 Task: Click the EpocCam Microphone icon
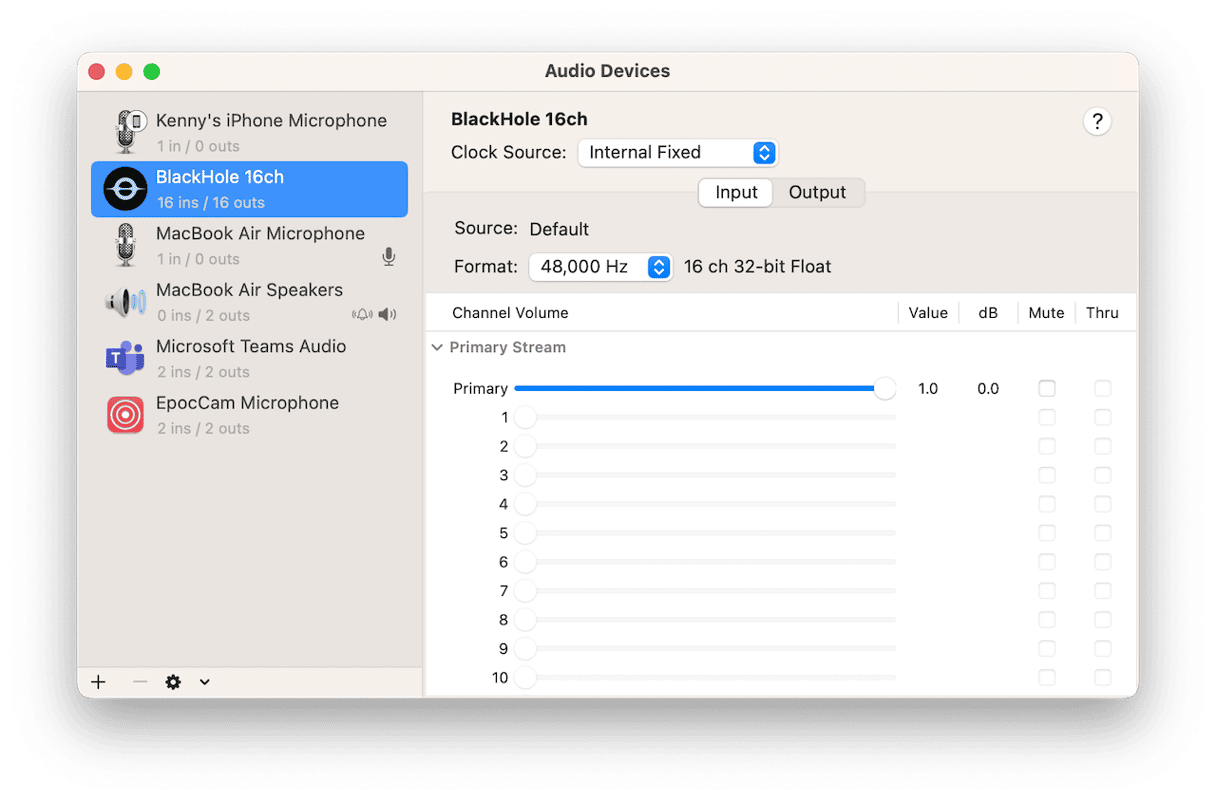(125, 415)
